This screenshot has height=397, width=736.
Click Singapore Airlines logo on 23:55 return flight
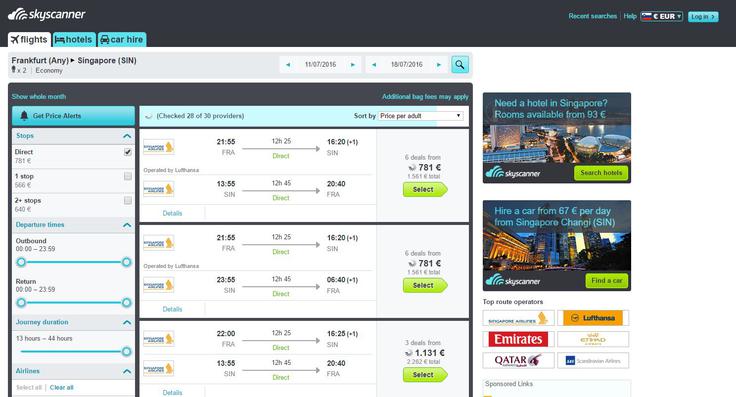click(159, 285)
